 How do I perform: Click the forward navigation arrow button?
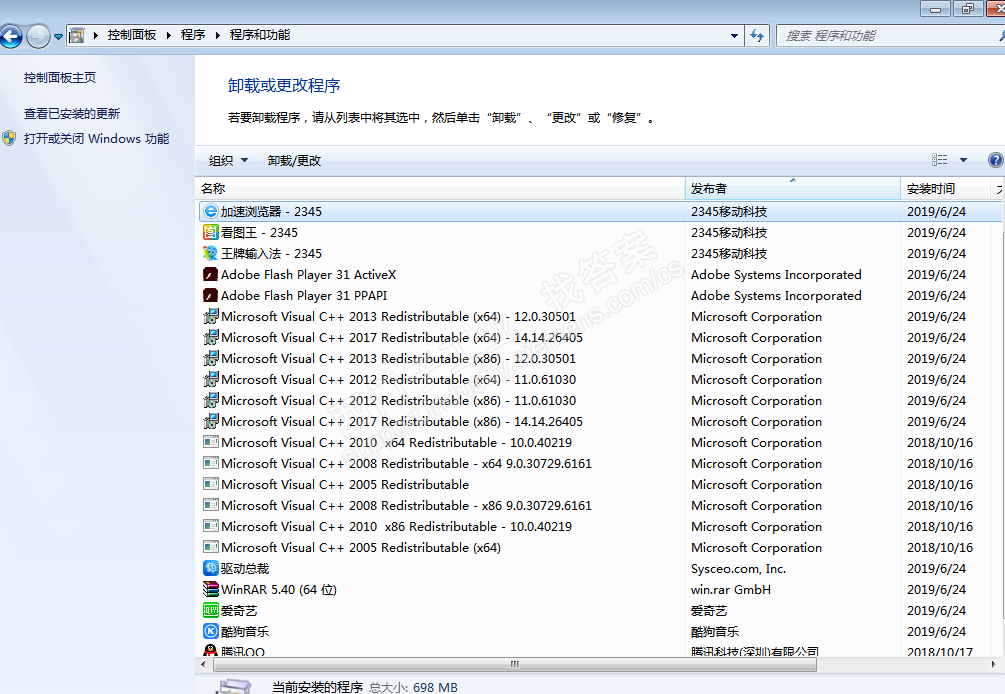[x=38, y=36]
